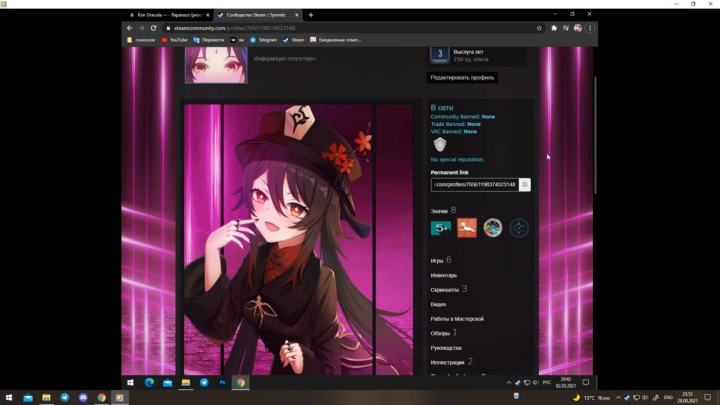This screenshot has width=720, height=405.
Task: Open the media player in outer taskbar
Action: coord(119,398)
